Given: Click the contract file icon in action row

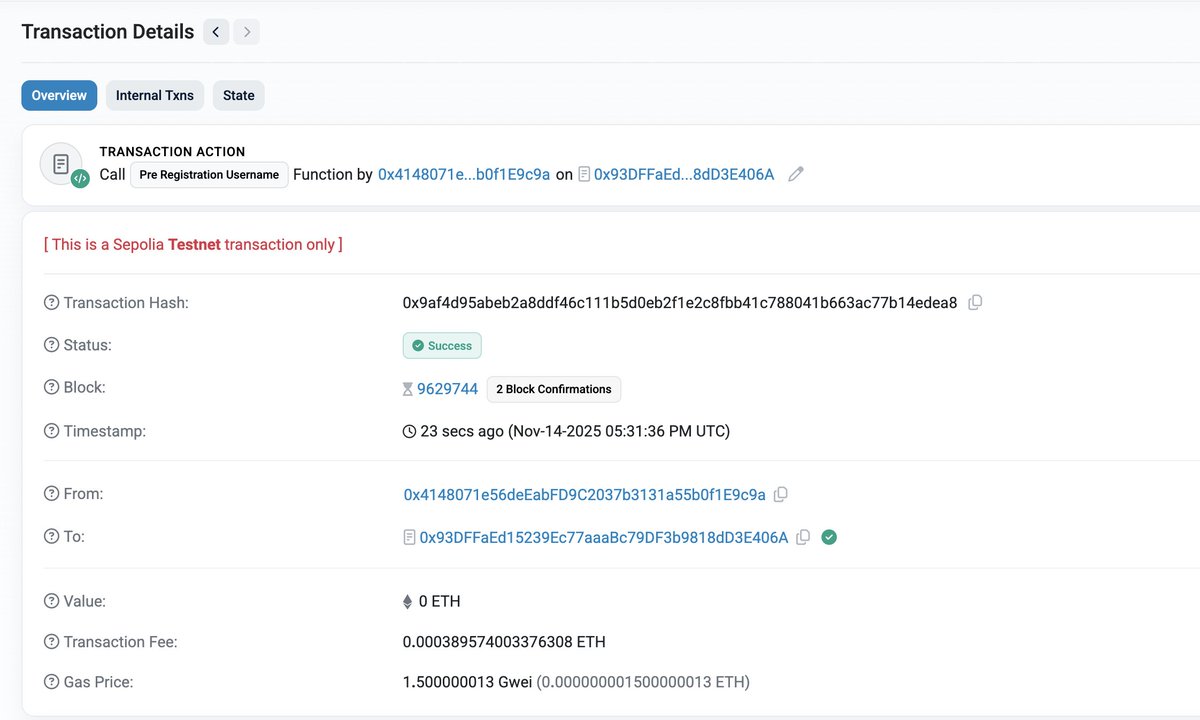Looking at the screenshot, I should point(584,174).
